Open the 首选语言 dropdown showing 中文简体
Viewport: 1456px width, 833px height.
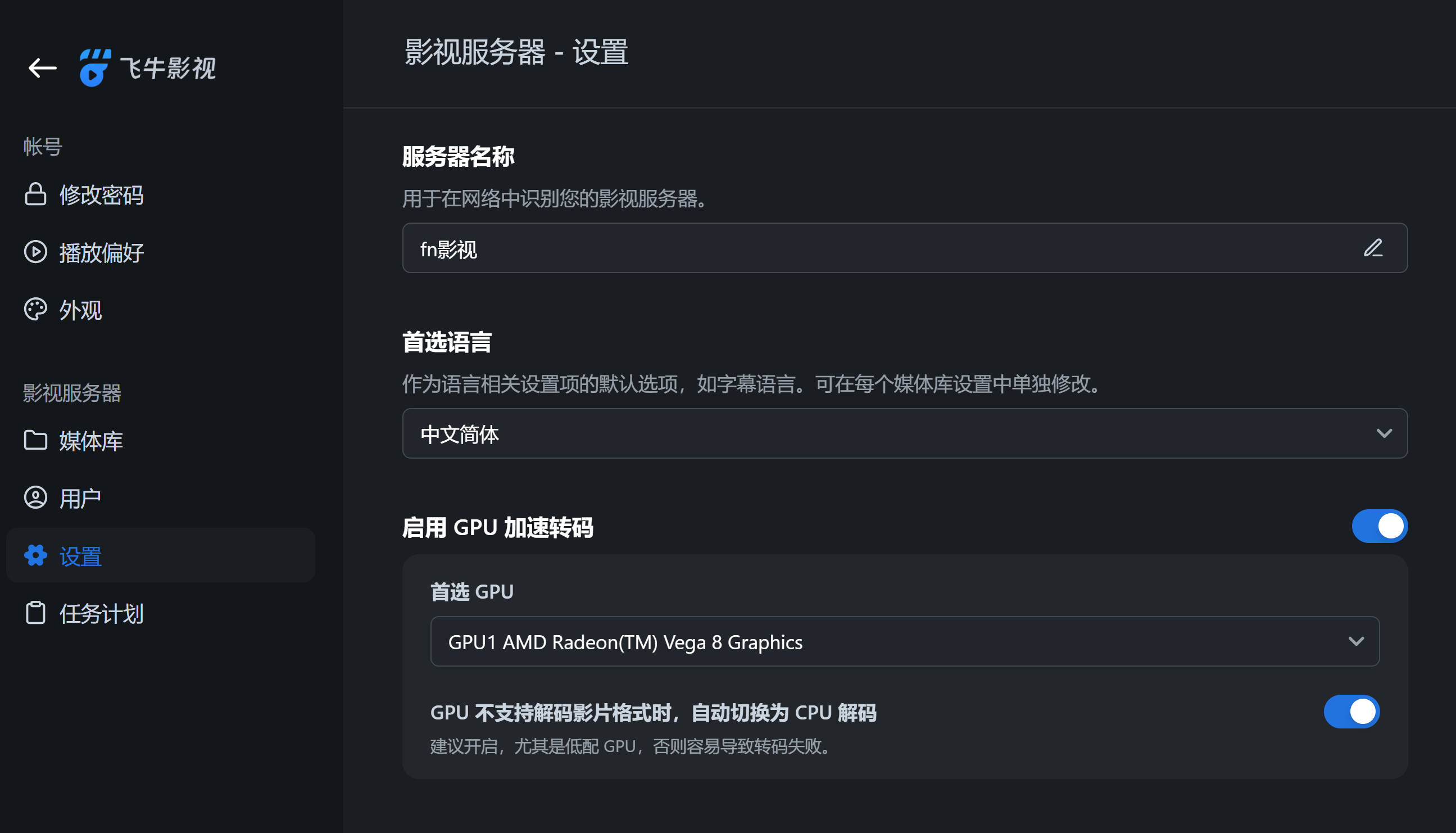pyautogui.click(x=905, y=434)
